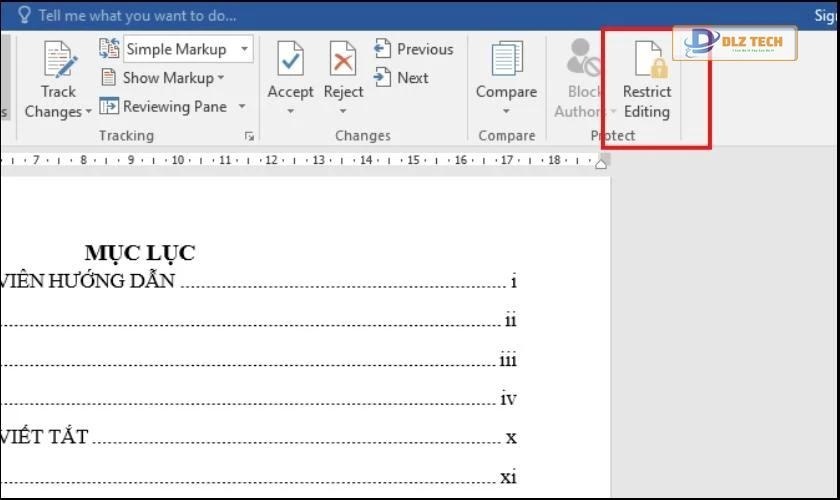Jump to Next change
The image size is (840, 500).
402,77
